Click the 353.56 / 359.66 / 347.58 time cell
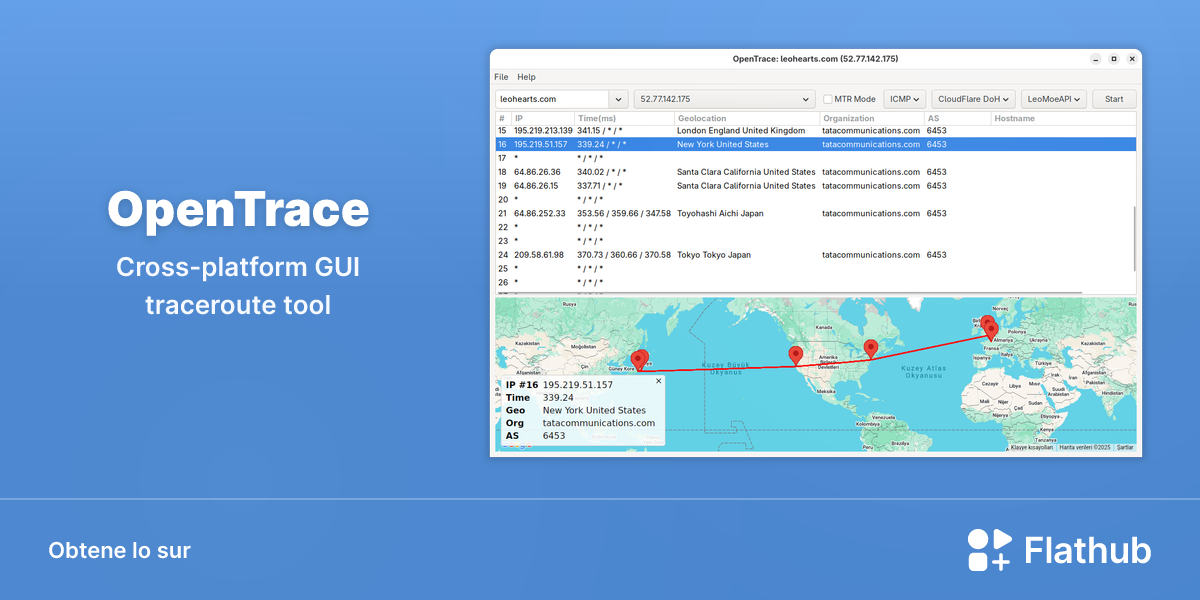The image size is (1200, 600). [x=624, y=213]
